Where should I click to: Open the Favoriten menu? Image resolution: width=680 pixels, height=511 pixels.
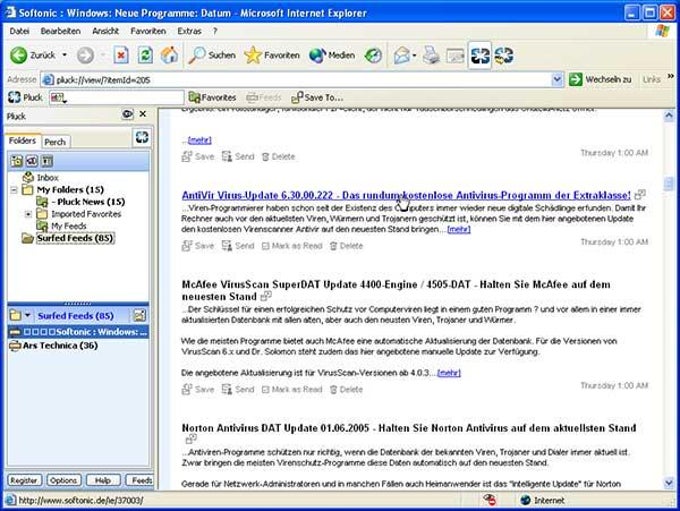[x=148, y=31]
